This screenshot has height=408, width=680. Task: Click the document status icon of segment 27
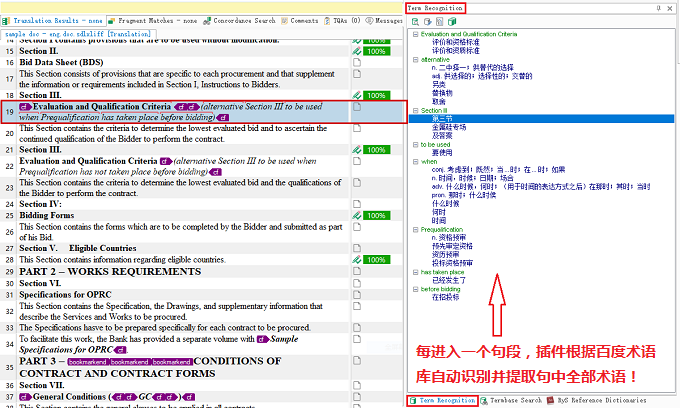click(x=357, y=248)
